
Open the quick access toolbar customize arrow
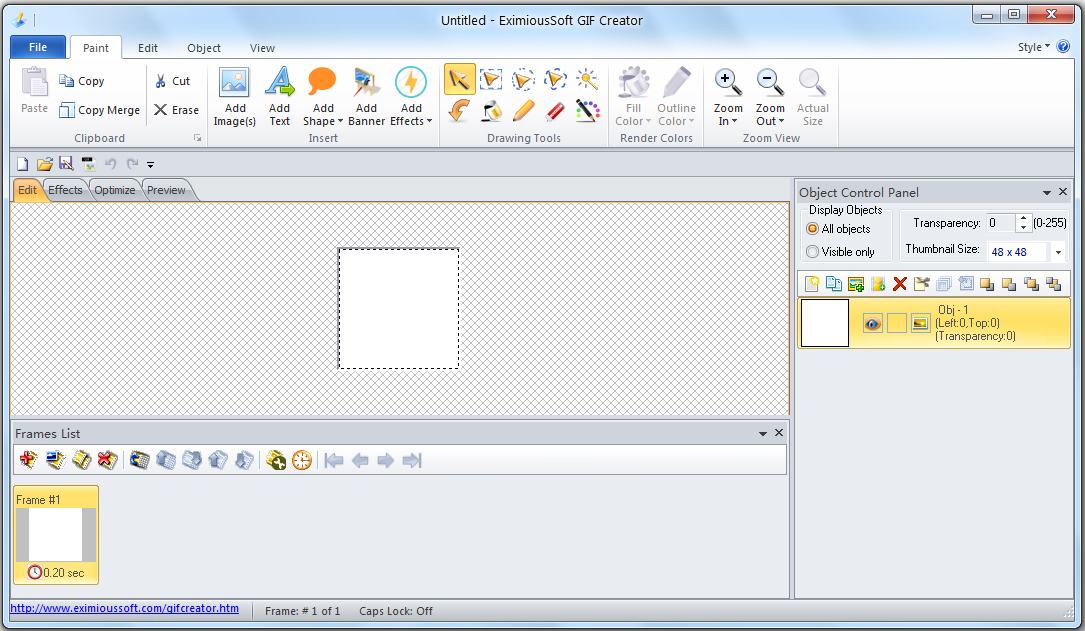click(150, 165)
